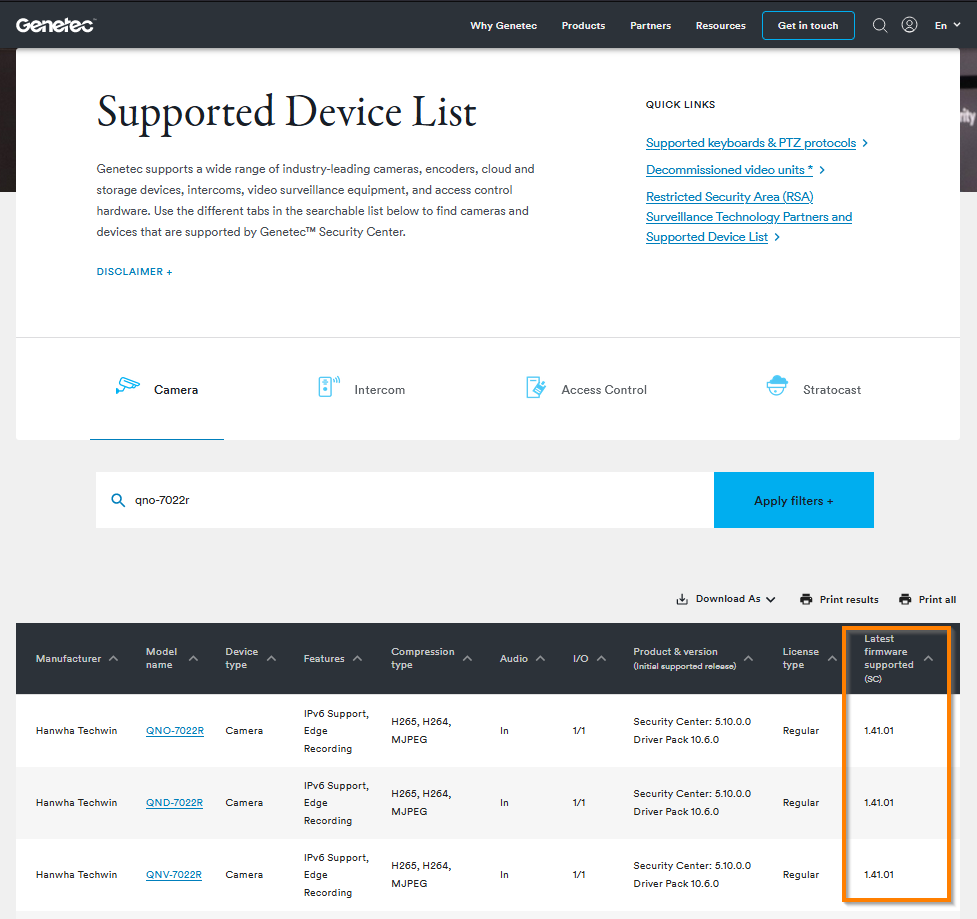This screenshot has height=919, width=977.
Task: Sort by License type column arrow
Action: tap(832, 658)
